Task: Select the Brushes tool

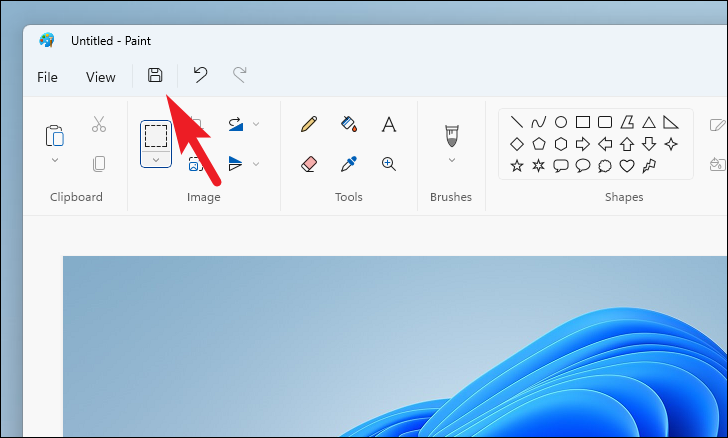Action: click(452, 136)
